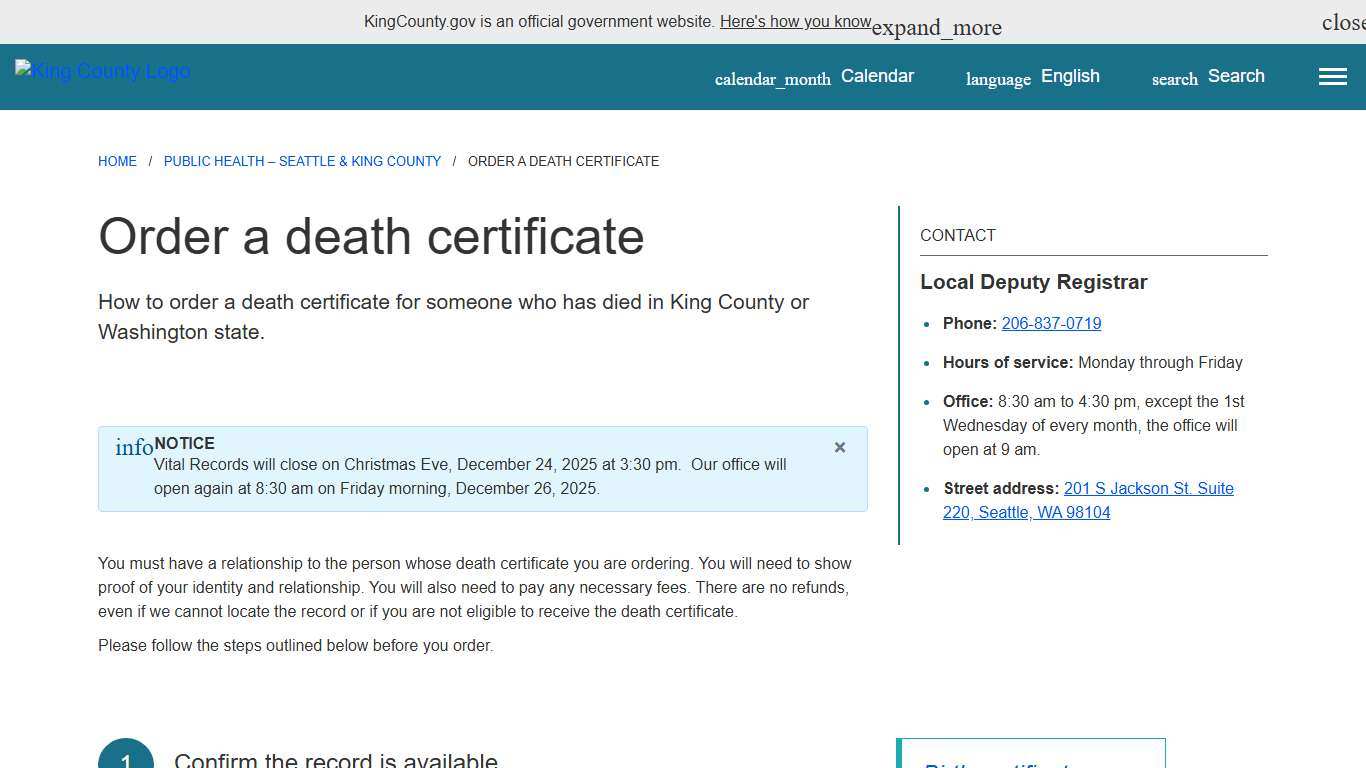Navigate to HOME in the breadcrumb

pos(117,161)
